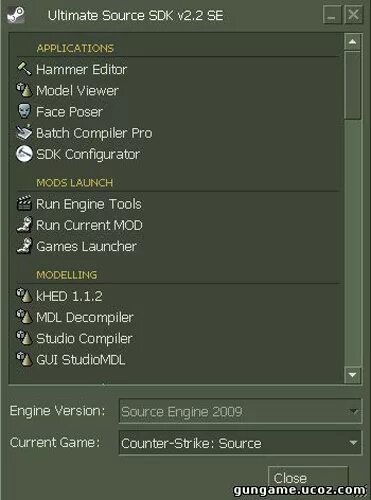Click the SDK Configurator round icon
Screen dimensions: 371x500
[x=24, y=154]
